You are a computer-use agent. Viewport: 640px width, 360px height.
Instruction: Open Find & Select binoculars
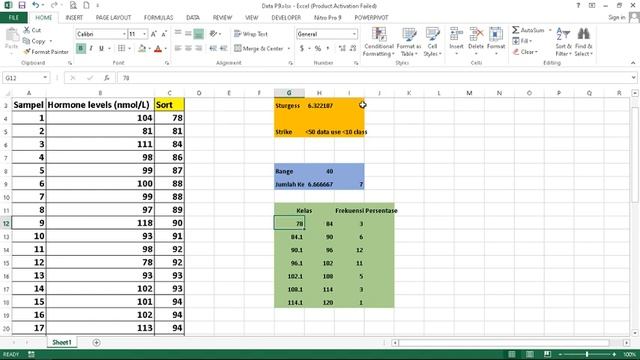pyautogui.click(x=583, y=42)
